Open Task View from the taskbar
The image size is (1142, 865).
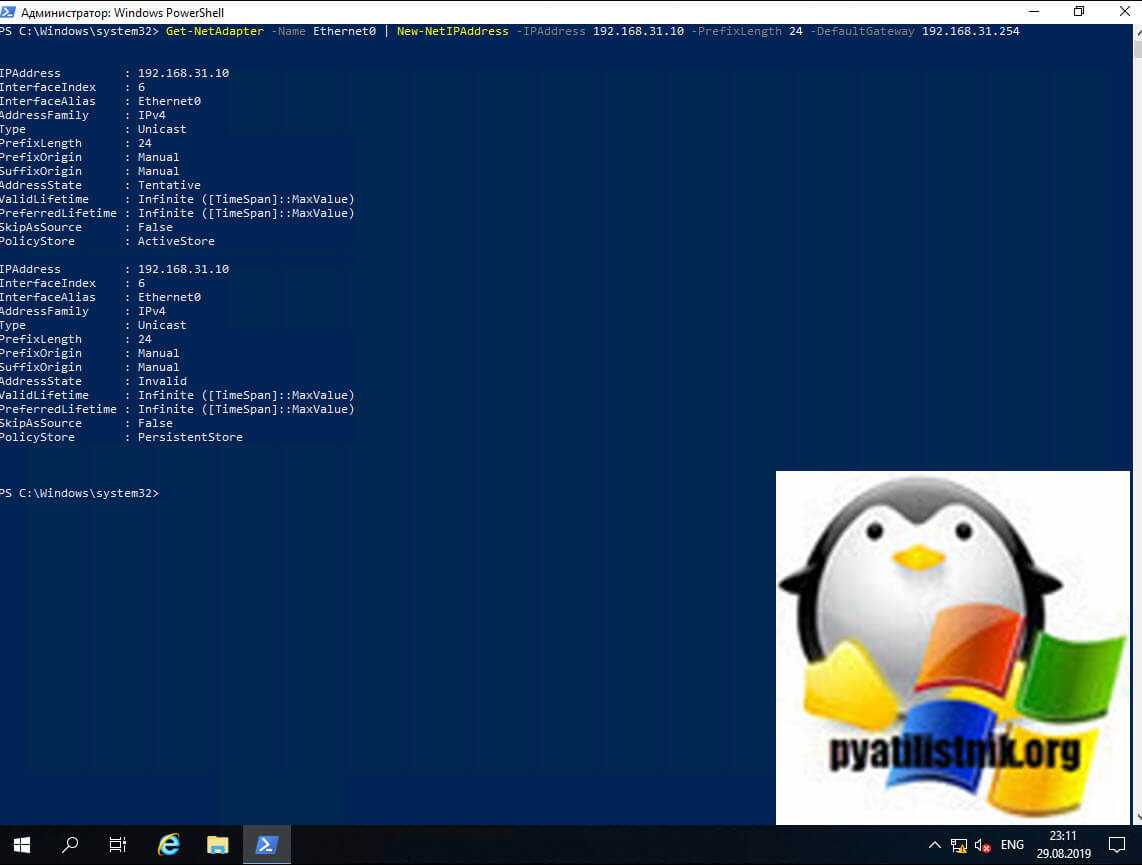pyautogui.click(x=118, y=845)
